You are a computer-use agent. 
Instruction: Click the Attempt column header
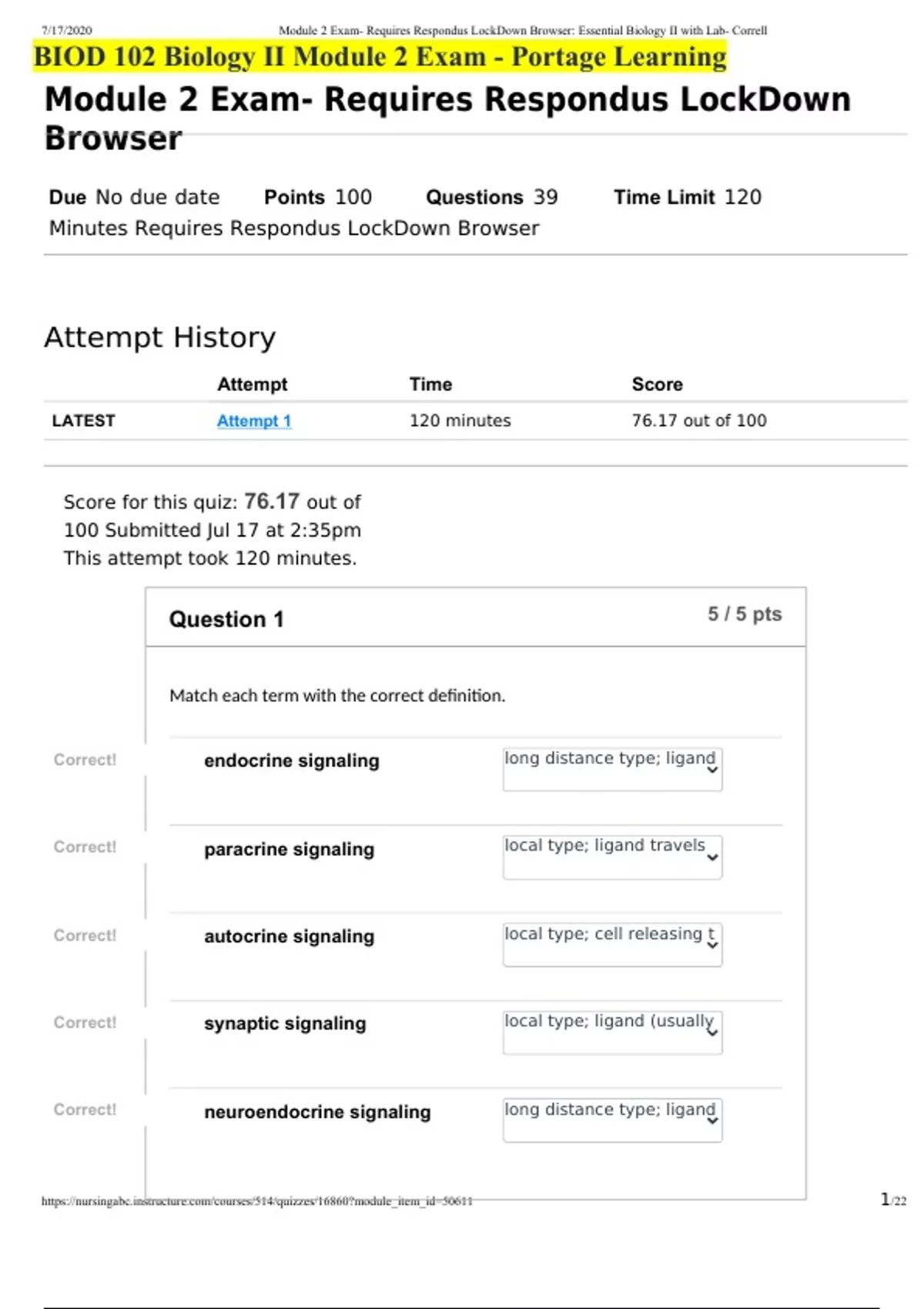pyautogui.click(x=252, y=384)
